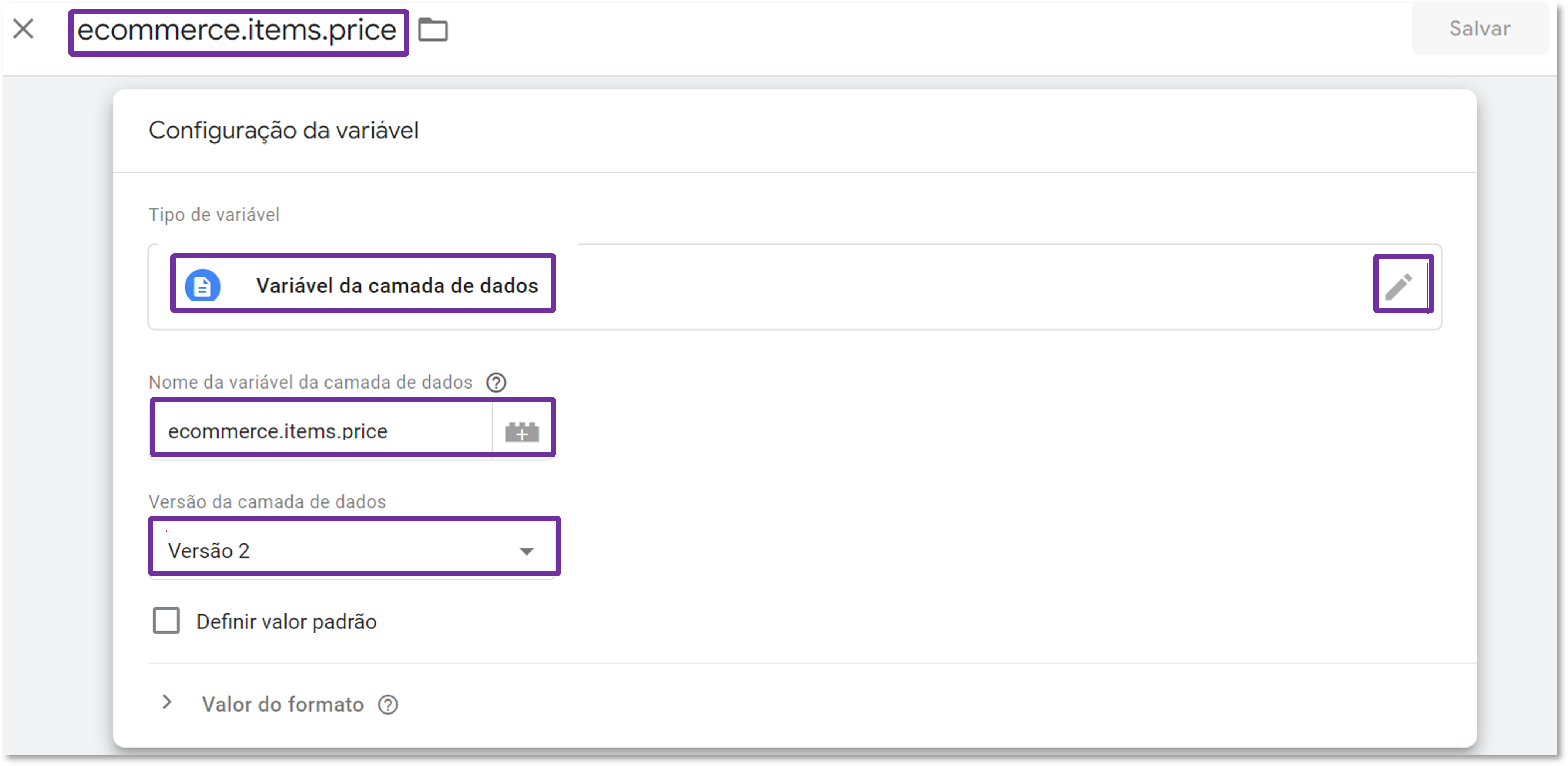Click the Versão da camada de dados label
Viewport: 1568px width, 766px height.
[267, 502]
